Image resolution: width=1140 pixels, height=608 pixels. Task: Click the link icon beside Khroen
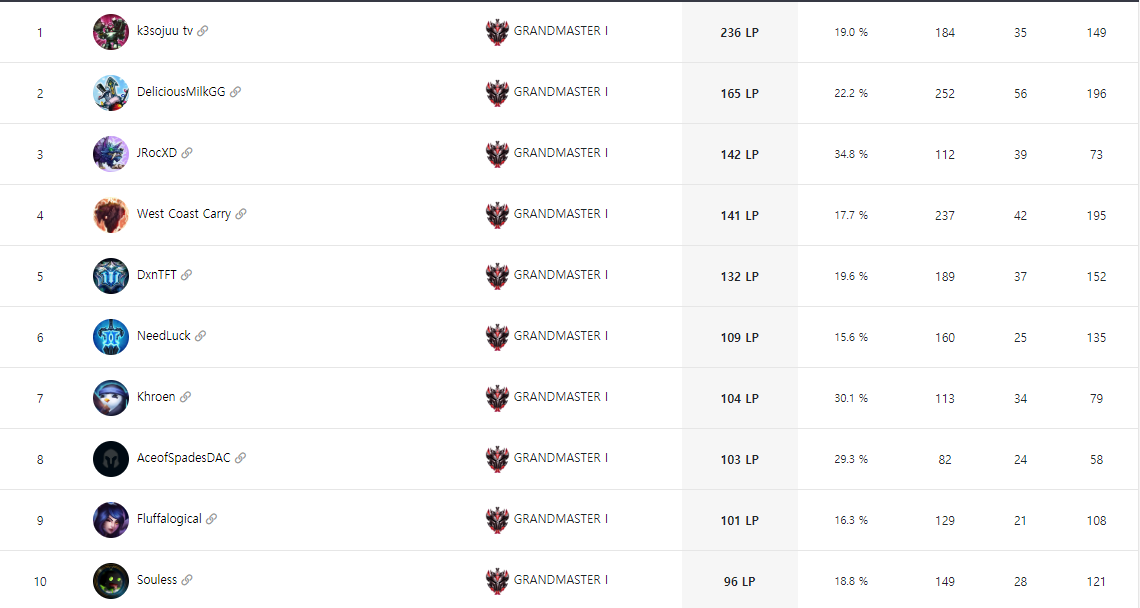(185, 397)
